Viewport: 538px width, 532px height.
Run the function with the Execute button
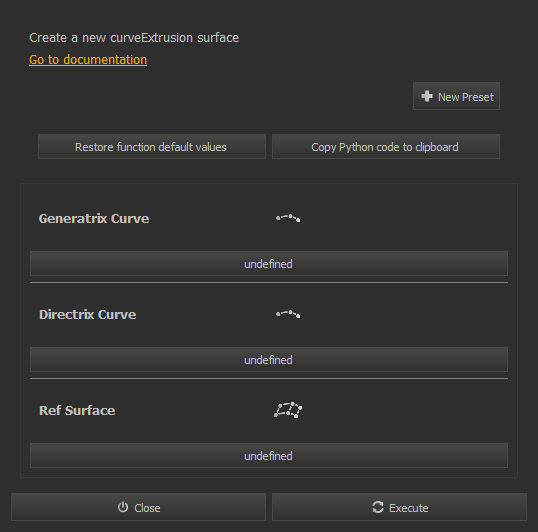(x=399, y=507)
